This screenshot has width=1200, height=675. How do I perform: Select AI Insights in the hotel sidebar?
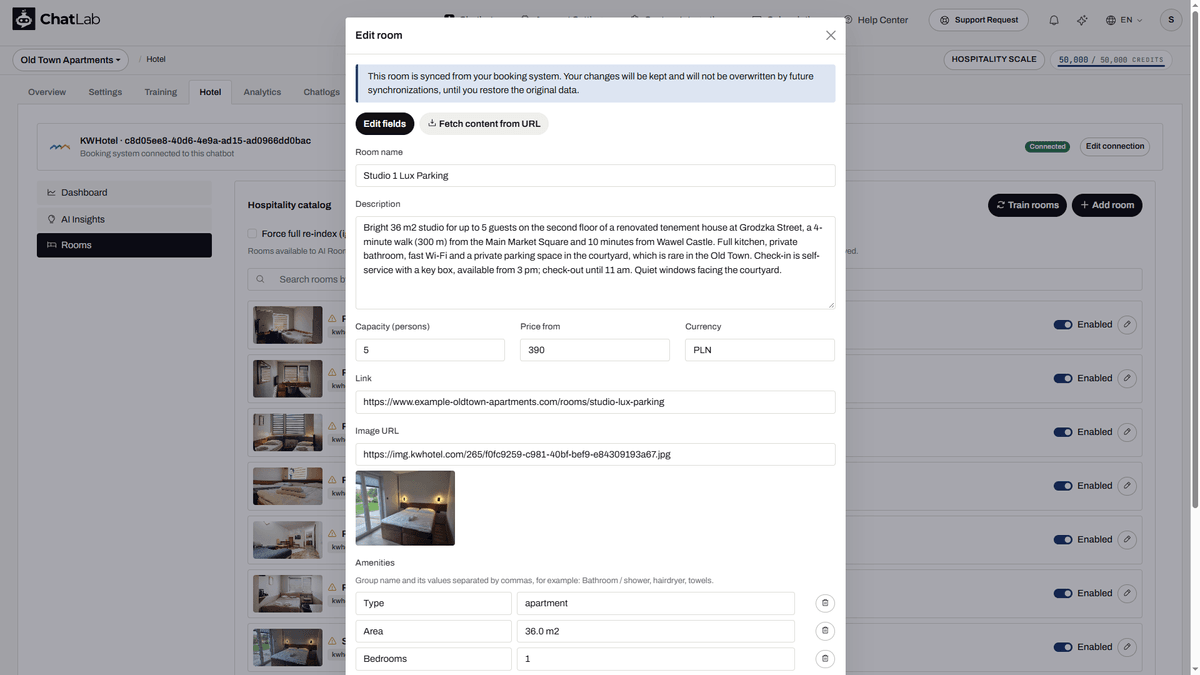pyautogui.click(x=124, y=219)
